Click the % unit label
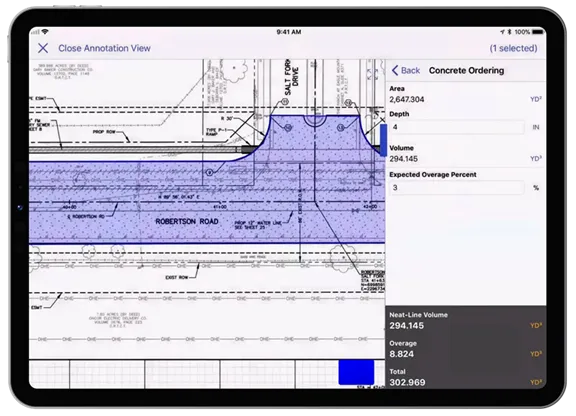Image resolution: width=576 pixels, height=416 pixels. coord(536,188)
